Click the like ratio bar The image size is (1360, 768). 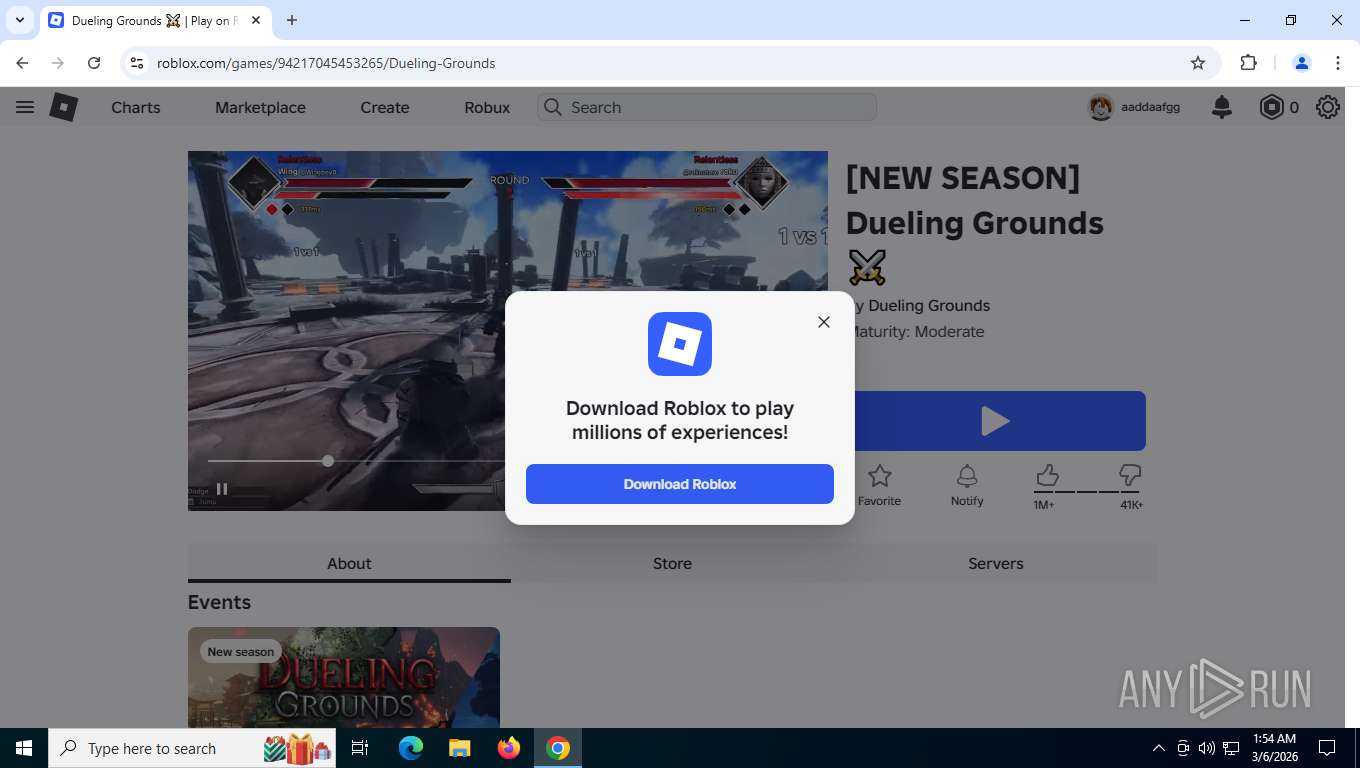1087,491
